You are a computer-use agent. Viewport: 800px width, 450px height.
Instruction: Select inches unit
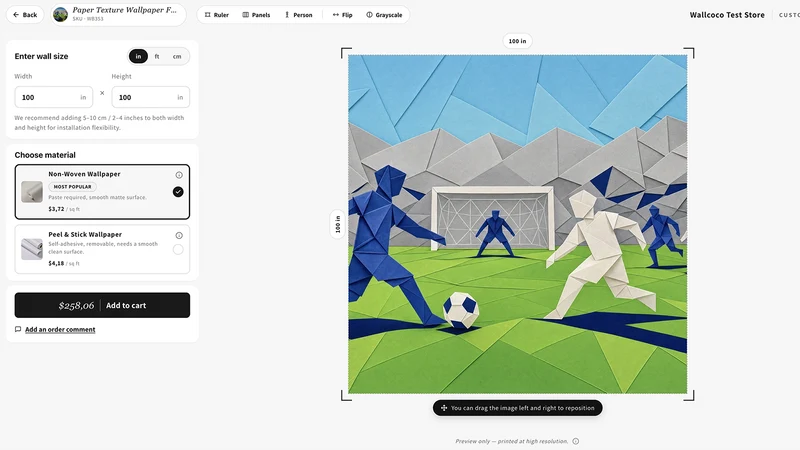138,56
